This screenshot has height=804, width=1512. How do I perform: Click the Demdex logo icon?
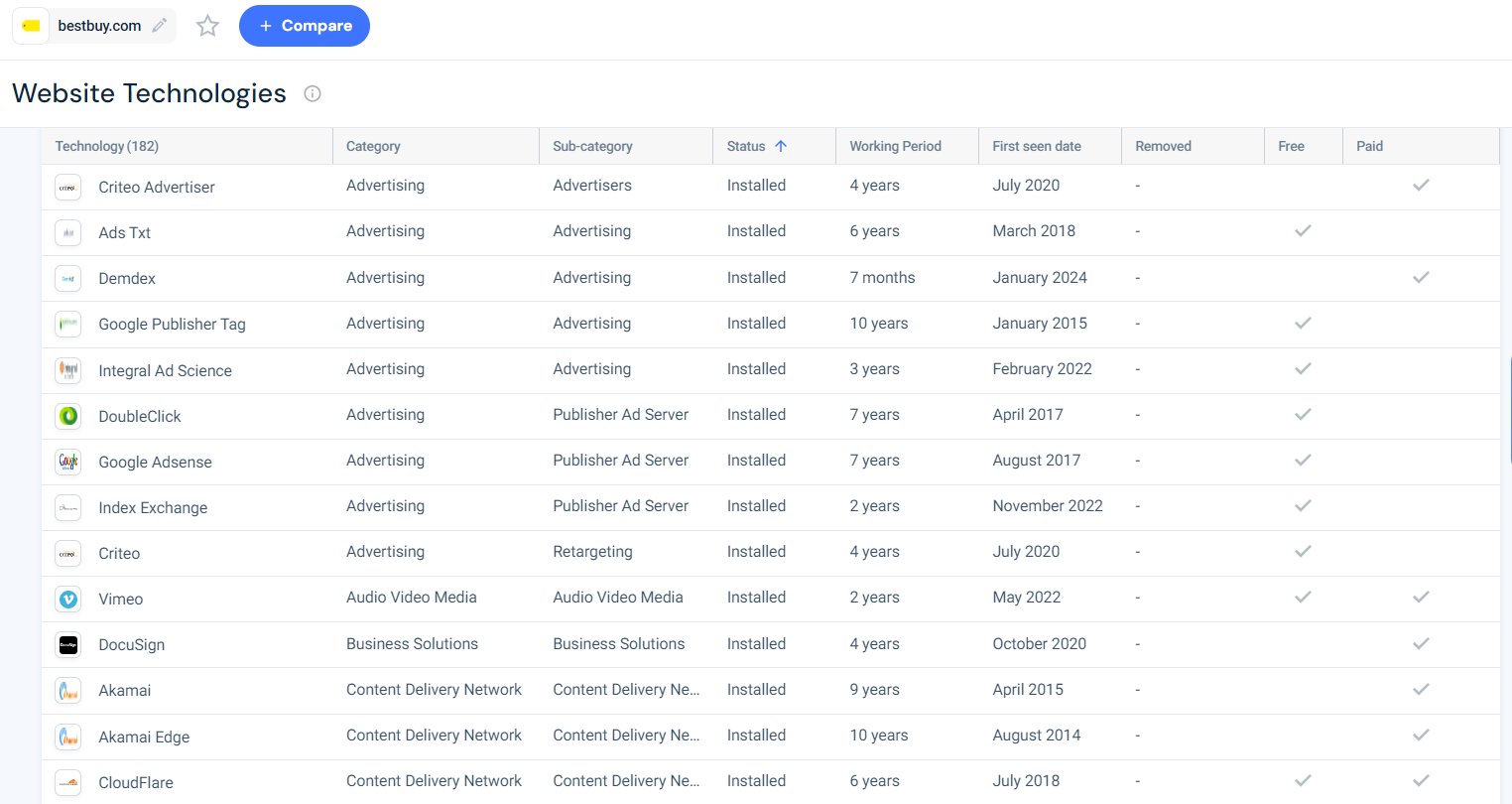[x=67, y=278]
